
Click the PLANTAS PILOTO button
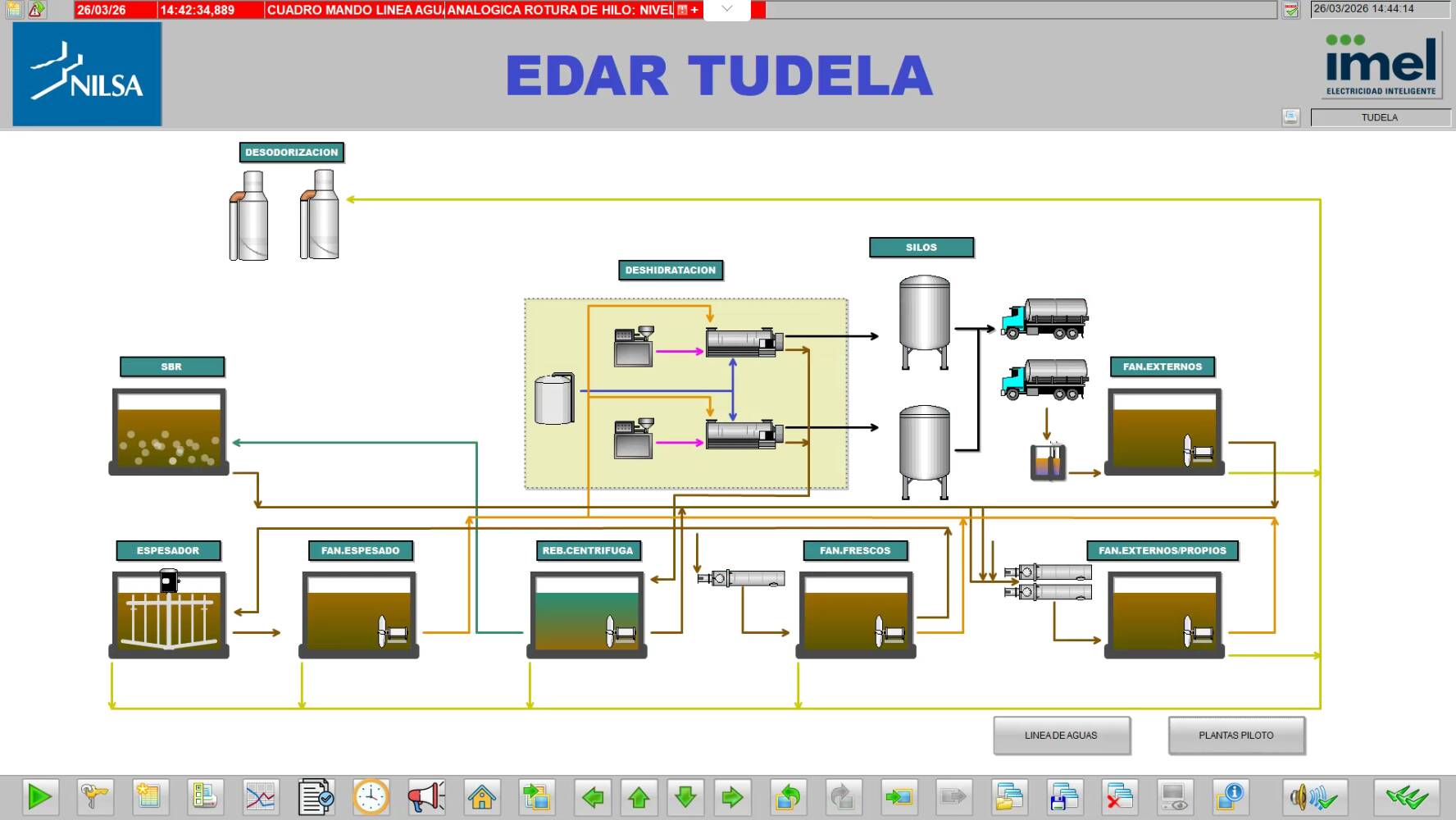(x=1235, y=736)
